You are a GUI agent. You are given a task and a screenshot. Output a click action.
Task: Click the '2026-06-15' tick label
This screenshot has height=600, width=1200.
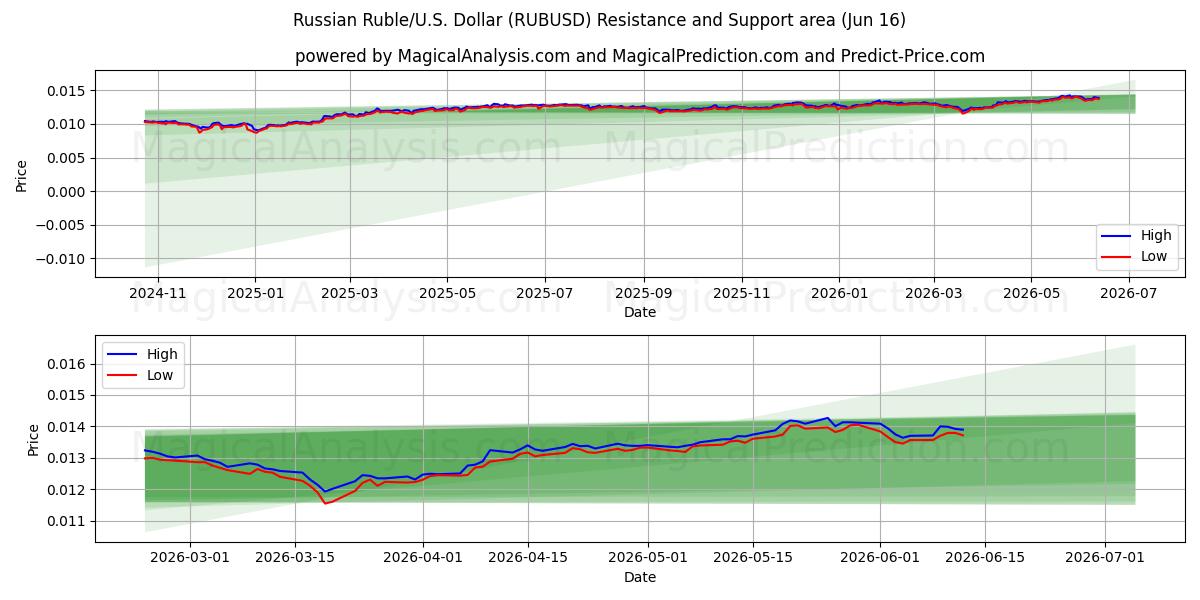coord(985,558)
